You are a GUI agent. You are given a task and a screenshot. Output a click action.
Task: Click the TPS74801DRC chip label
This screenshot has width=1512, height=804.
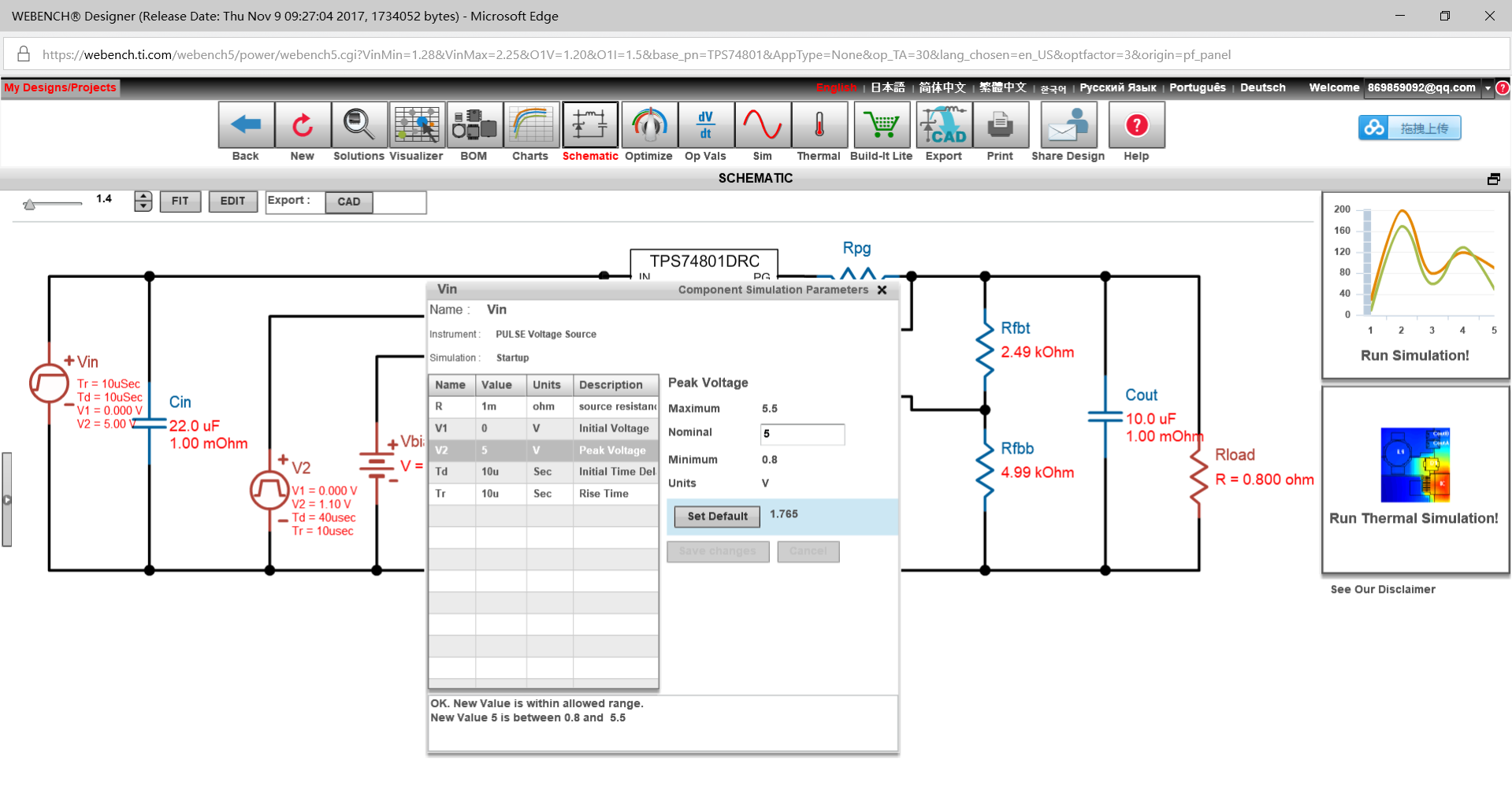click(704, 261)
